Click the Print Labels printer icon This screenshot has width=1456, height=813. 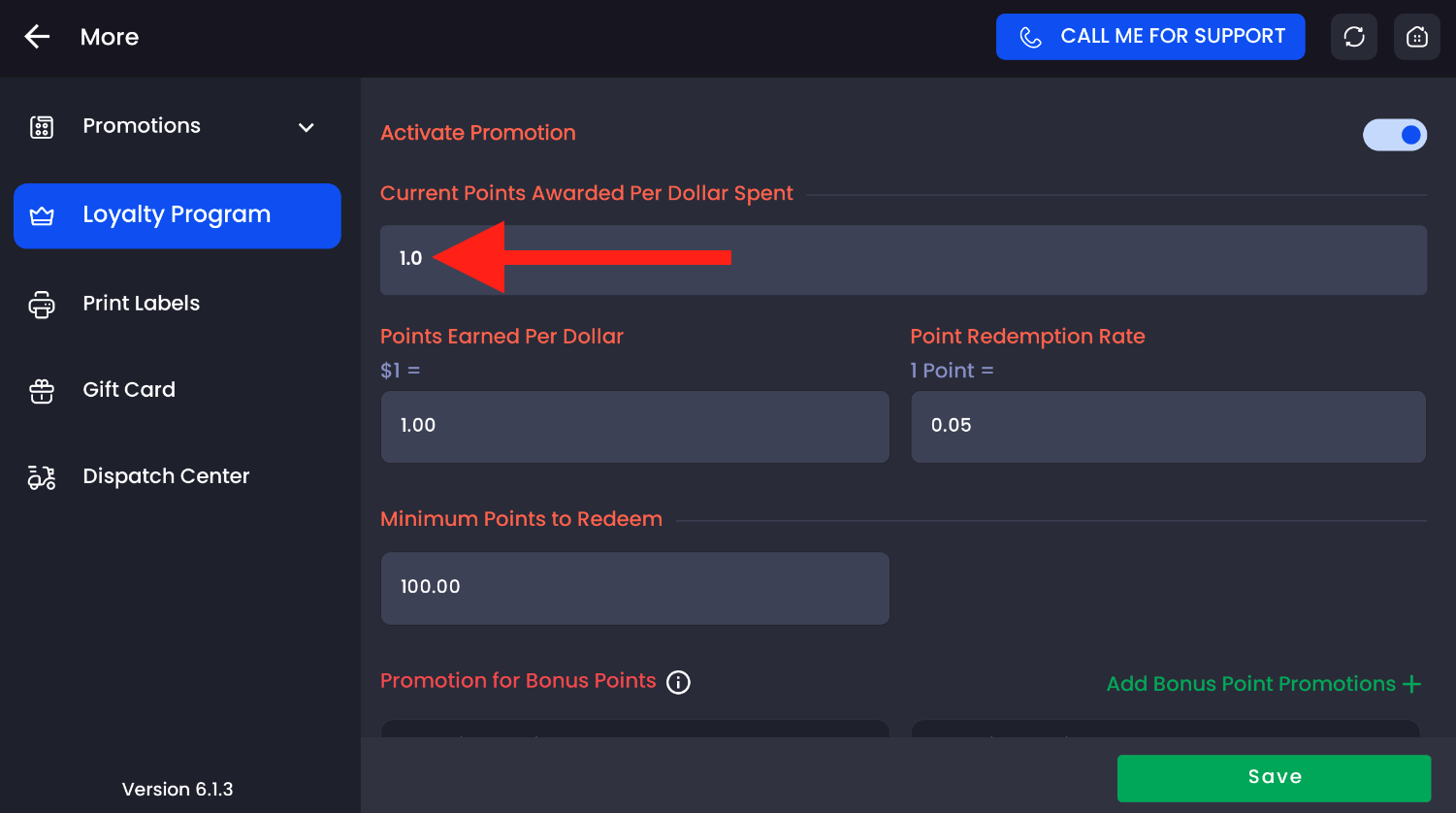pyautogui.click(x=42, y=304)
